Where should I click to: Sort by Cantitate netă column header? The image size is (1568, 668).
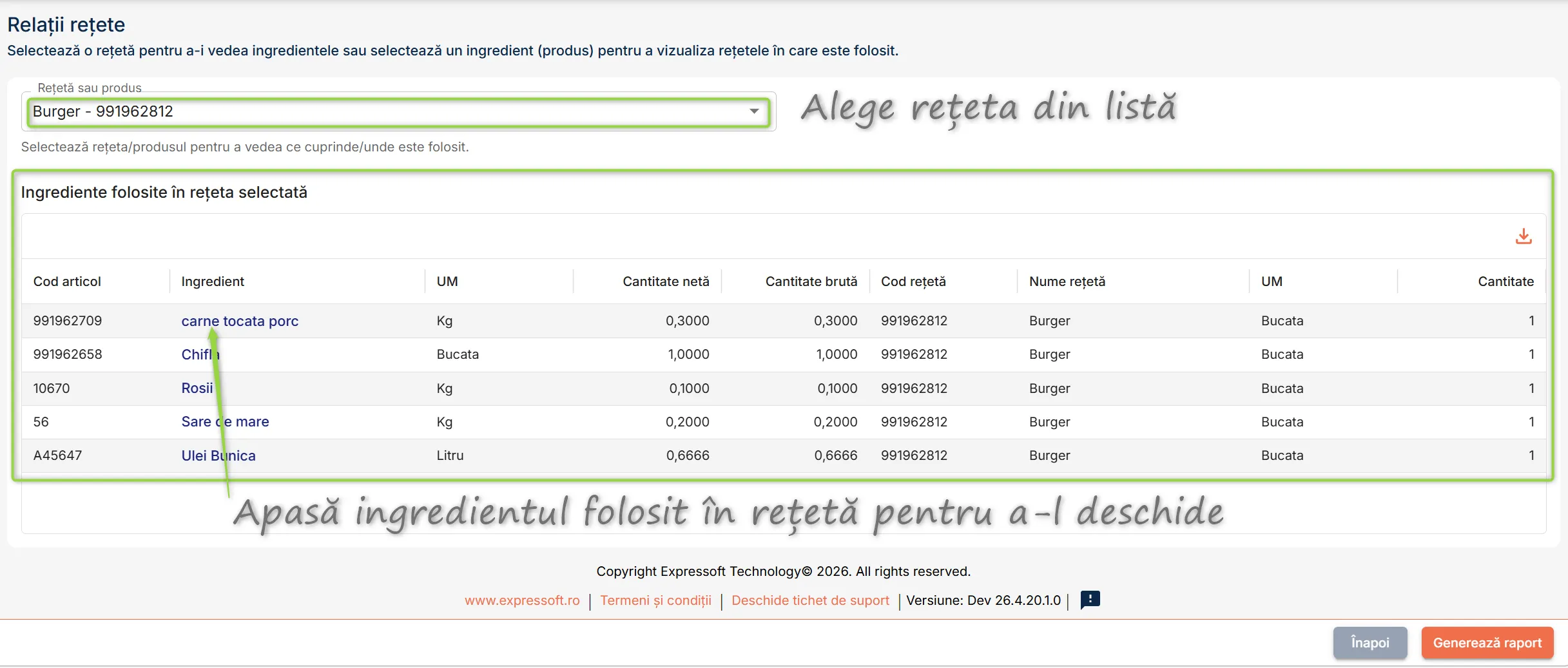pos(666,282)
